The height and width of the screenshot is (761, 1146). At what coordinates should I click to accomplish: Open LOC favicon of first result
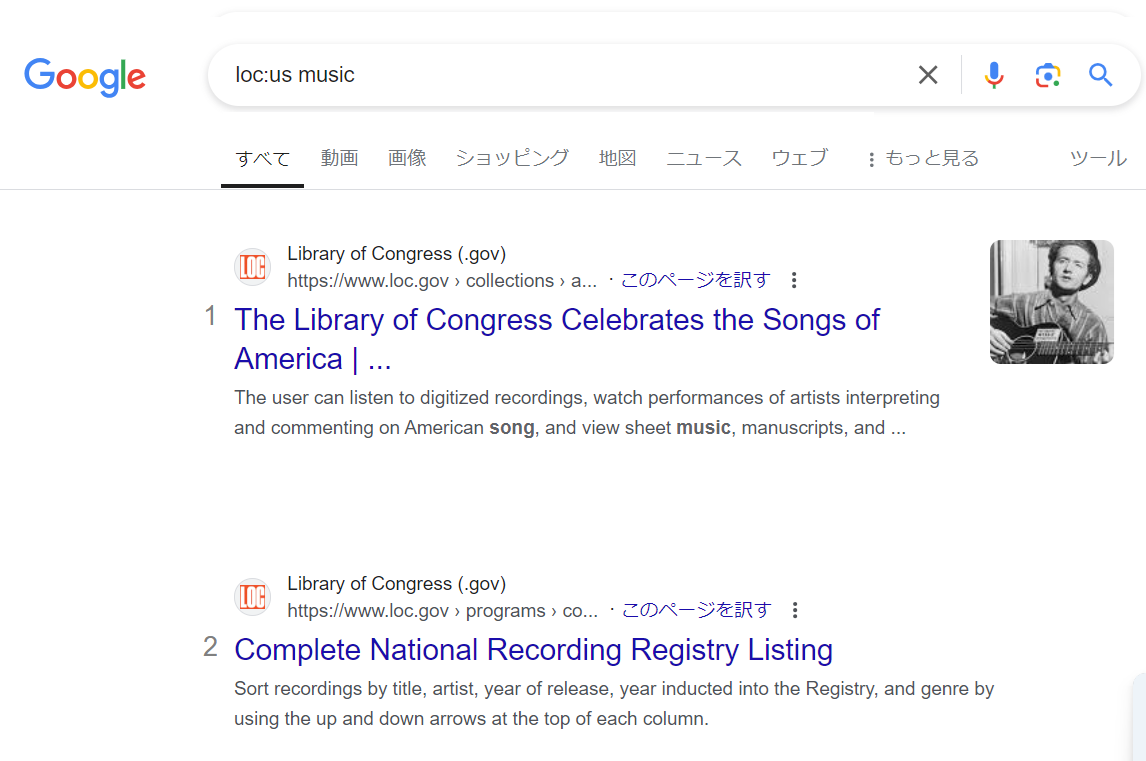point(252,267)
